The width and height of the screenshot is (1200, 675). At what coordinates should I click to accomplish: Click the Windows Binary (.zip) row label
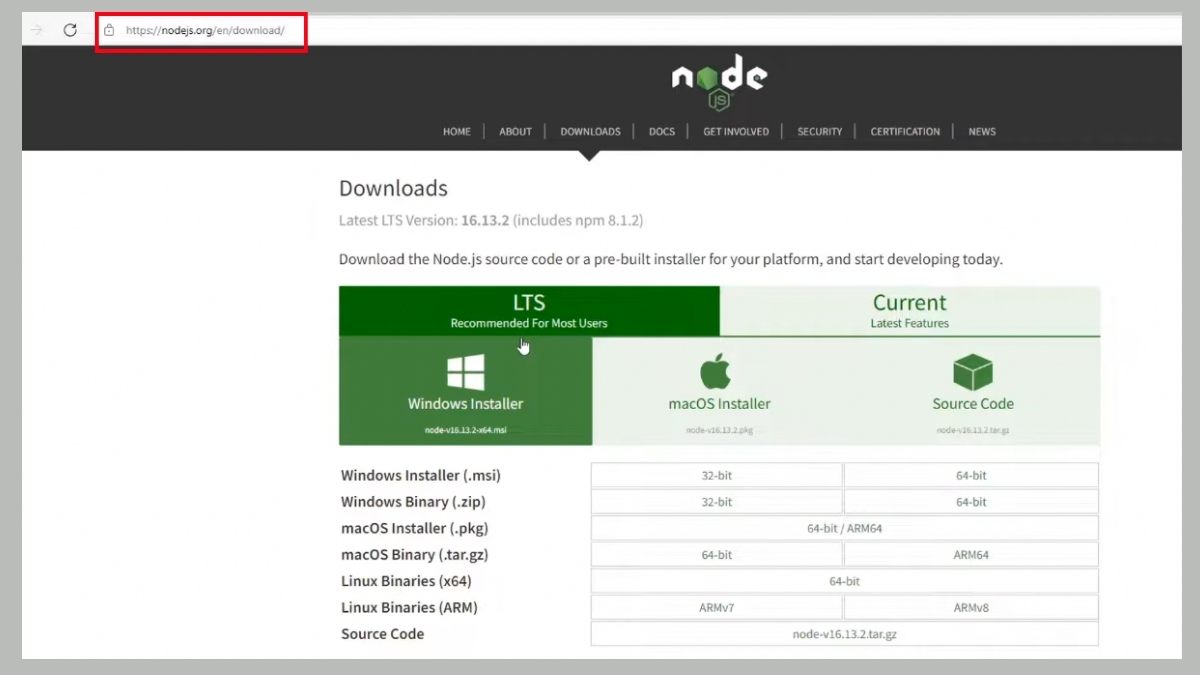tap(413, 502)
